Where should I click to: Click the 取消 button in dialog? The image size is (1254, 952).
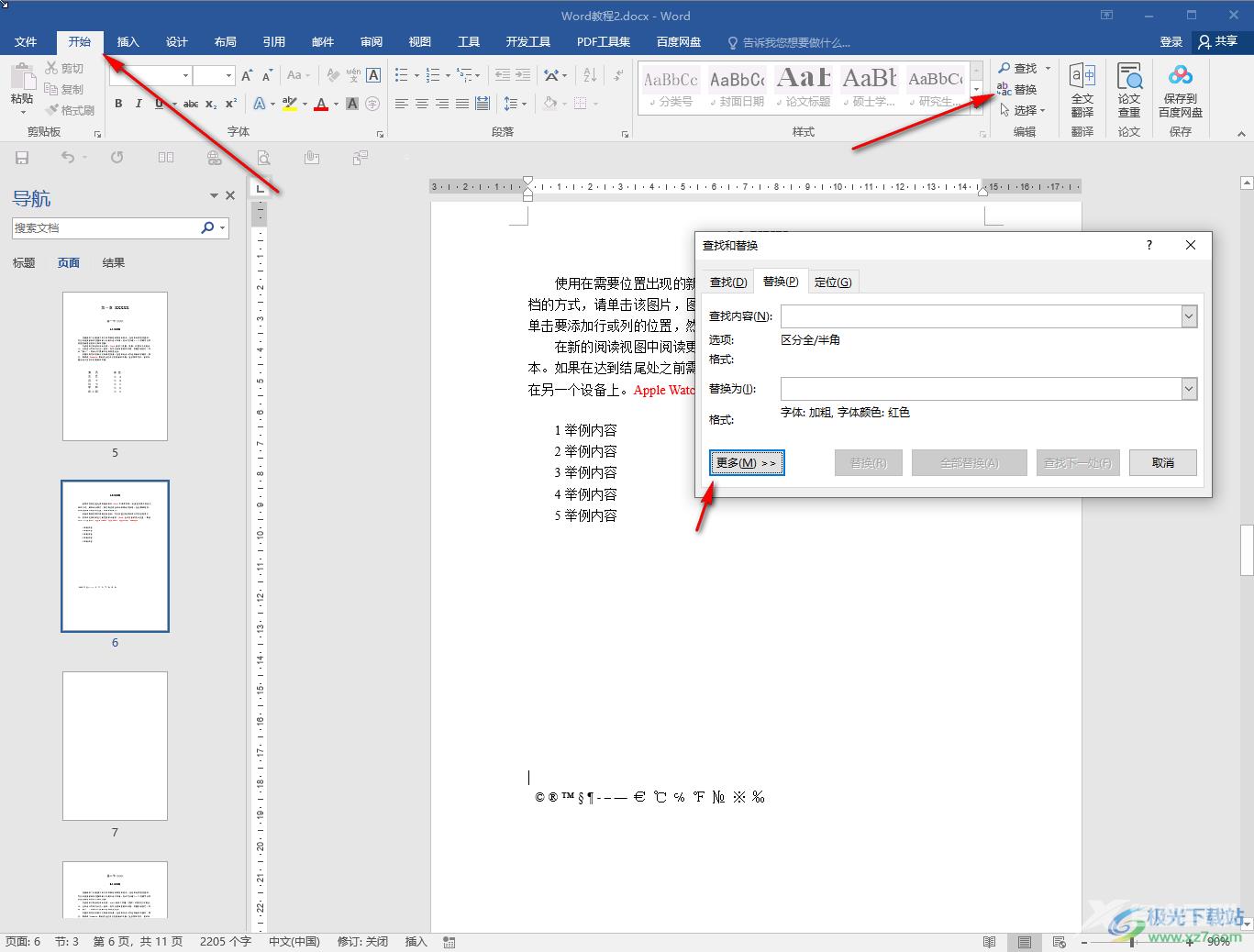pos(1163,463)
